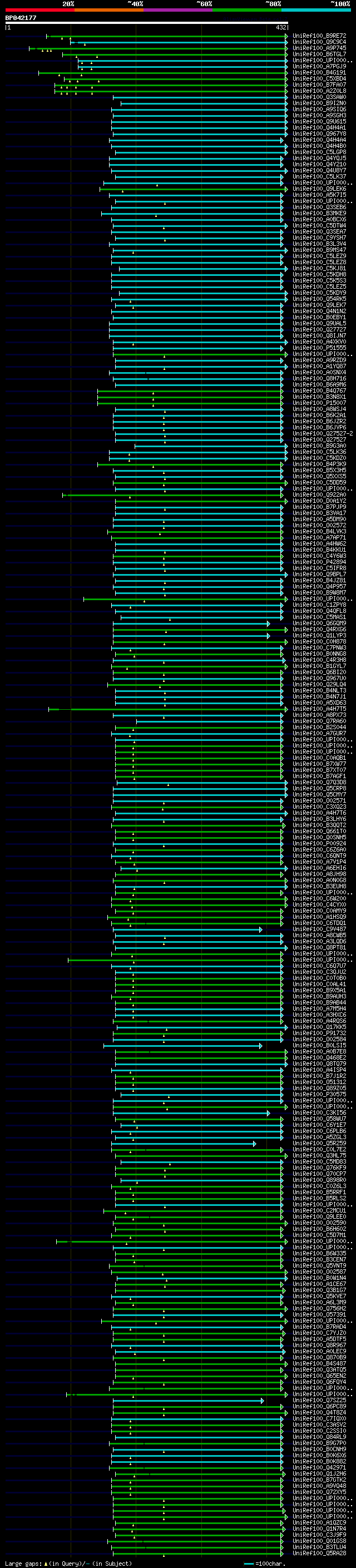Click the cyan alignment bar for UniRef100_Q7SZ25

(188, 1401)
